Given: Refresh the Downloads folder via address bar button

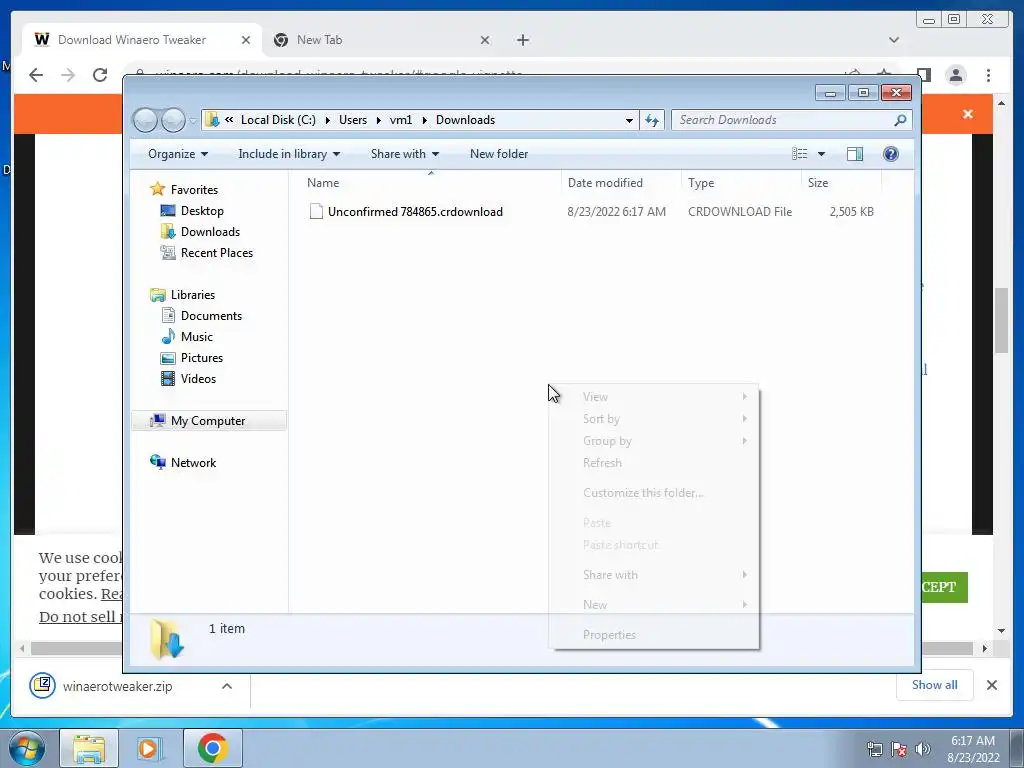Looking at the screenshot, I should click(x=652, y=120).
